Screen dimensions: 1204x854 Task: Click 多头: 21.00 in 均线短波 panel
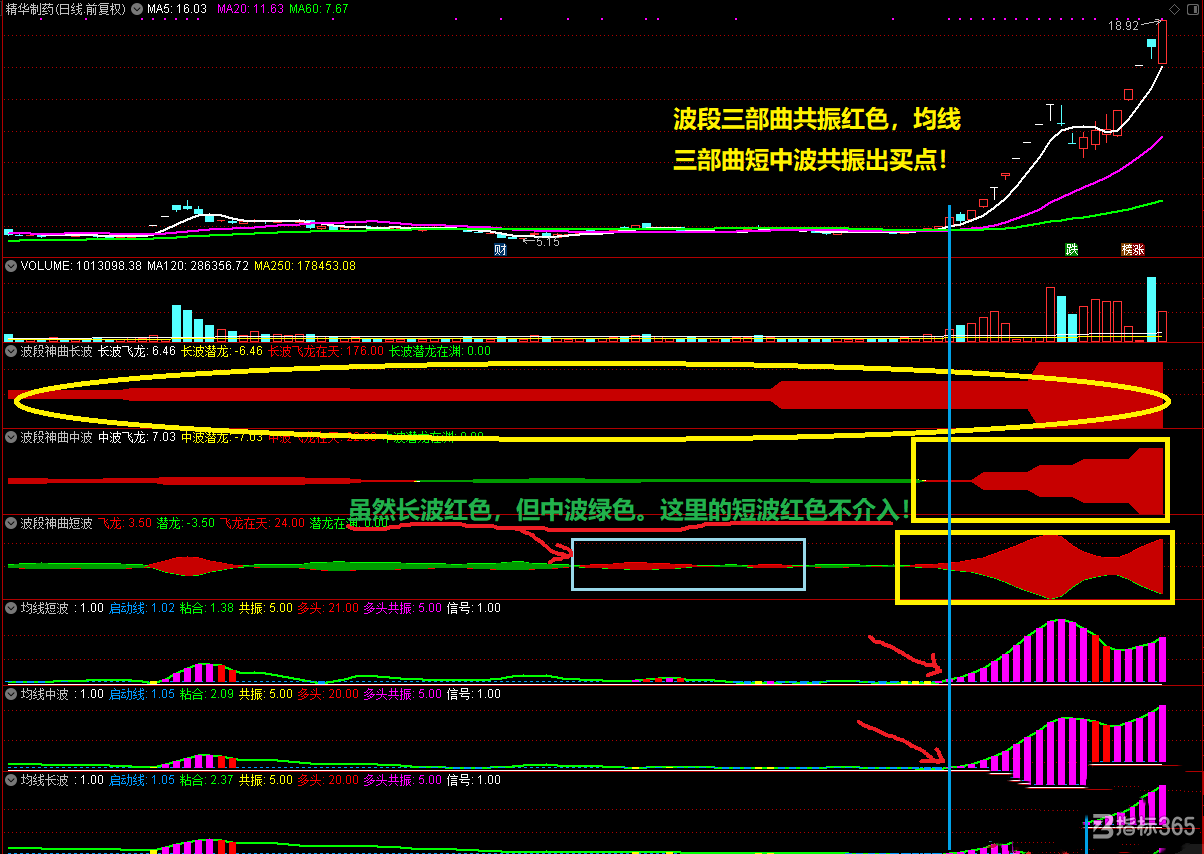(327, 608)
